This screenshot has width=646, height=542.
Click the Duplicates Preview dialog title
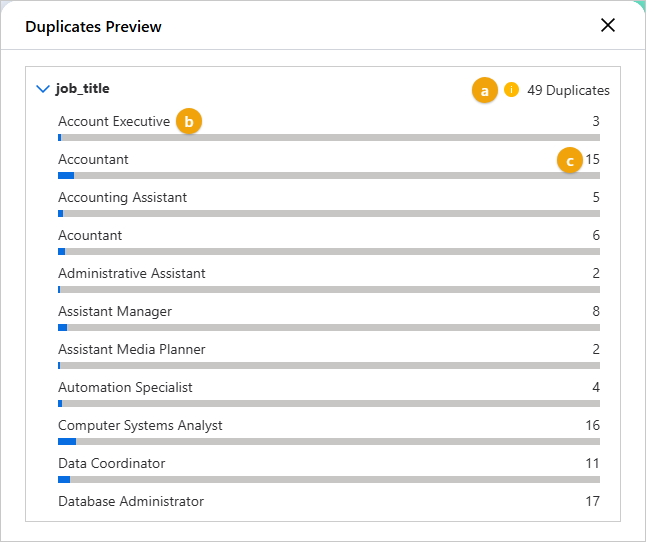click(93, 27)
